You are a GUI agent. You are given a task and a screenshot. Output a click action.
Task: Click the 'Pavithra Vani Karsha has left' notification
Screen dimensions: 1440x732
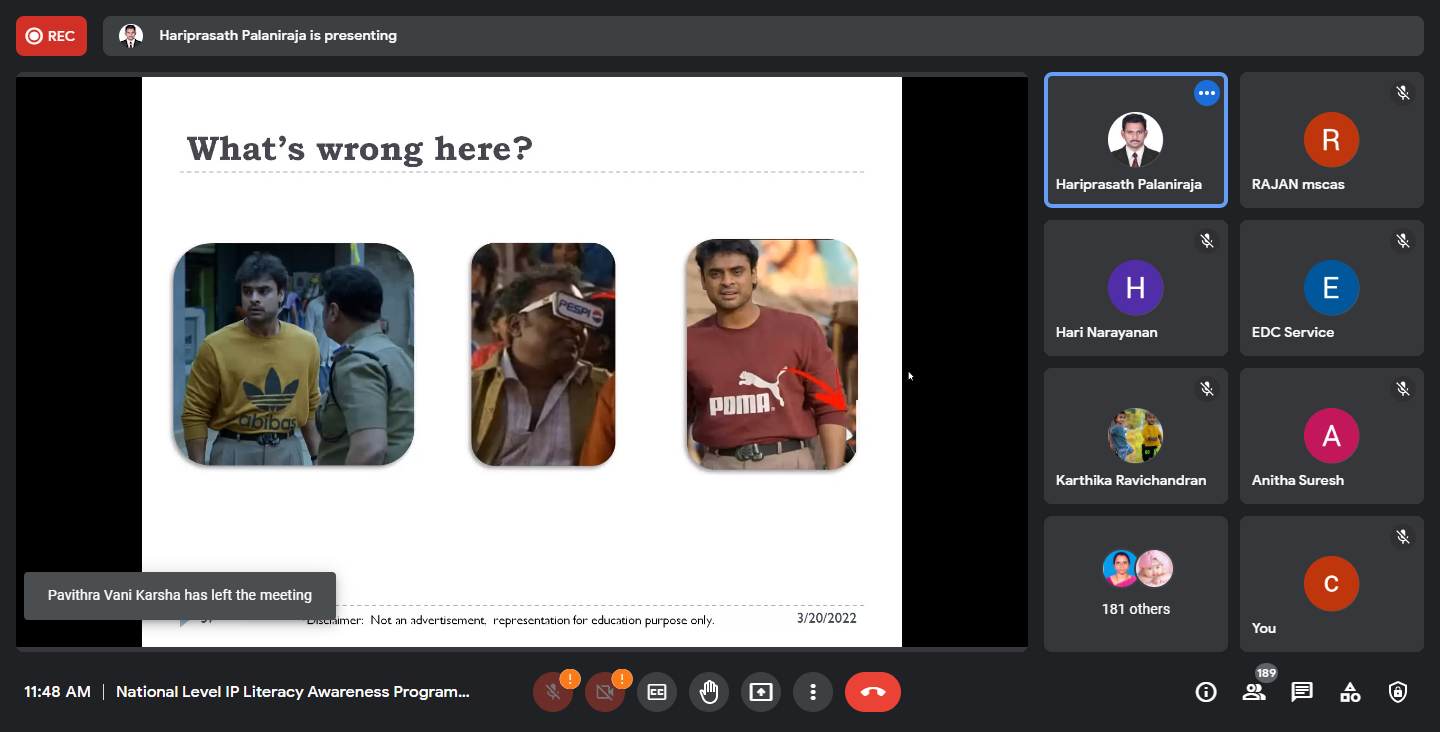click(180, 595)
